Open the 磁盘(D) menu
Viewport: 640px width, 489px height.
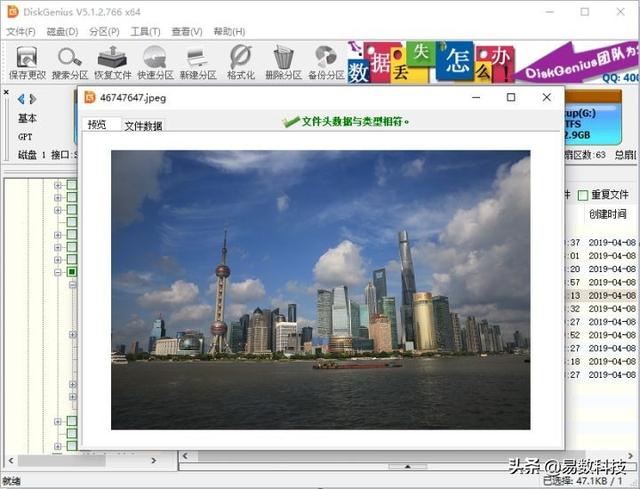click(62, 31)
